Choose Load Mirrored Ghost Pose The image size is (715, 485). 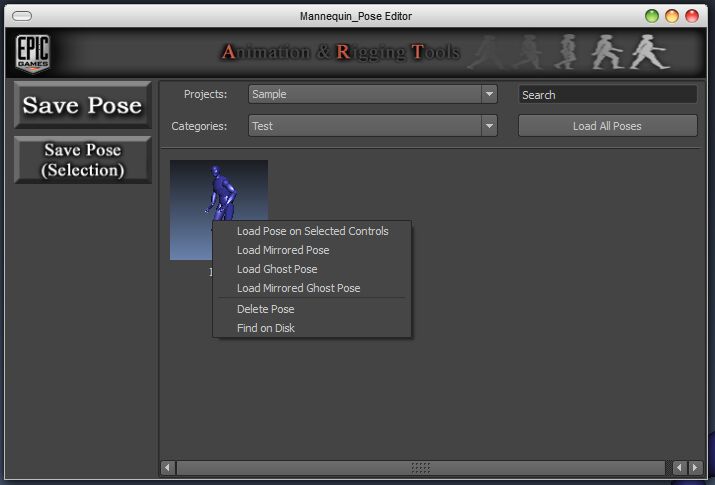312,288
